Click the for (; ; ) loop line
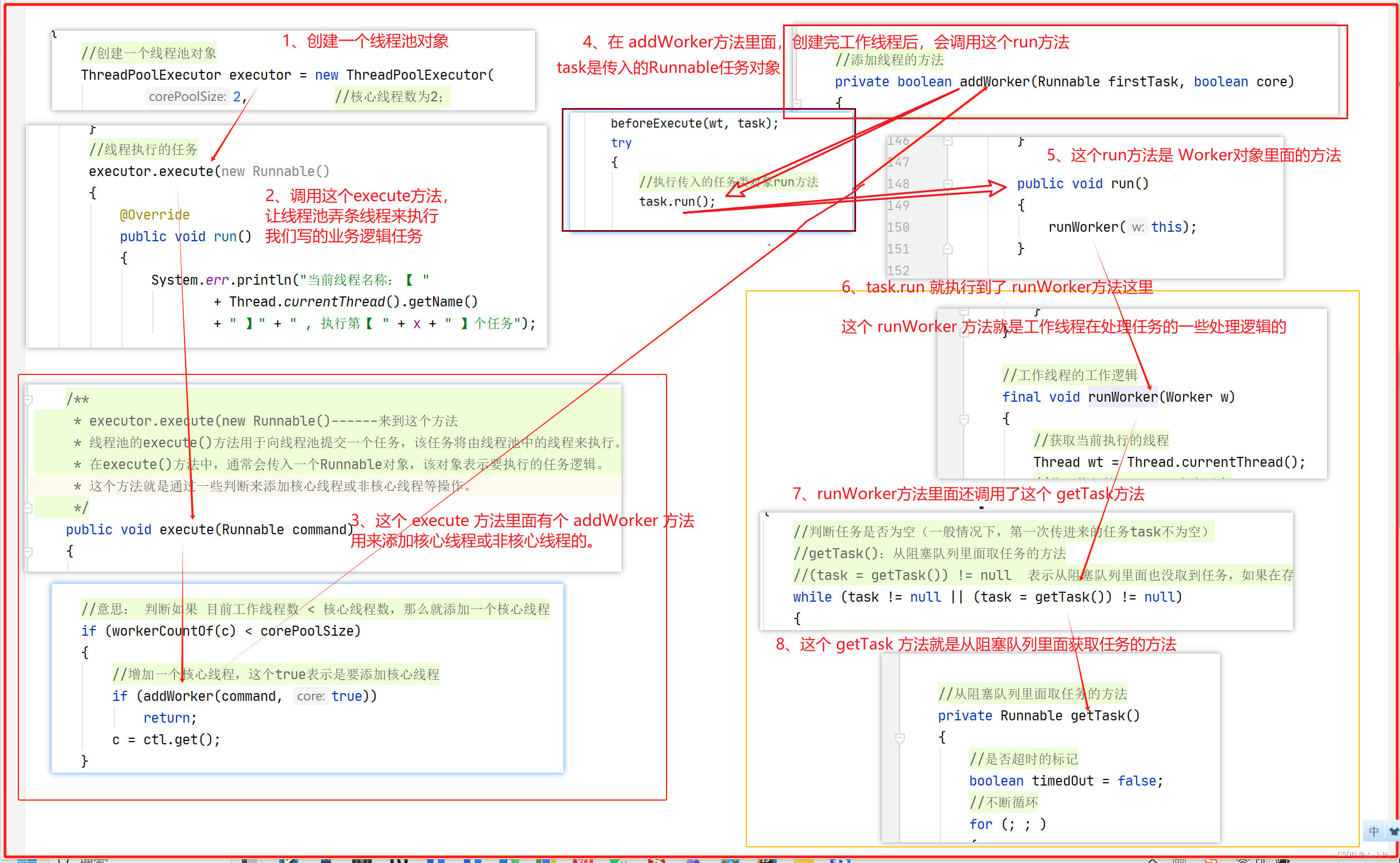Screen dimensions: 1400x863 (1007, 824)
